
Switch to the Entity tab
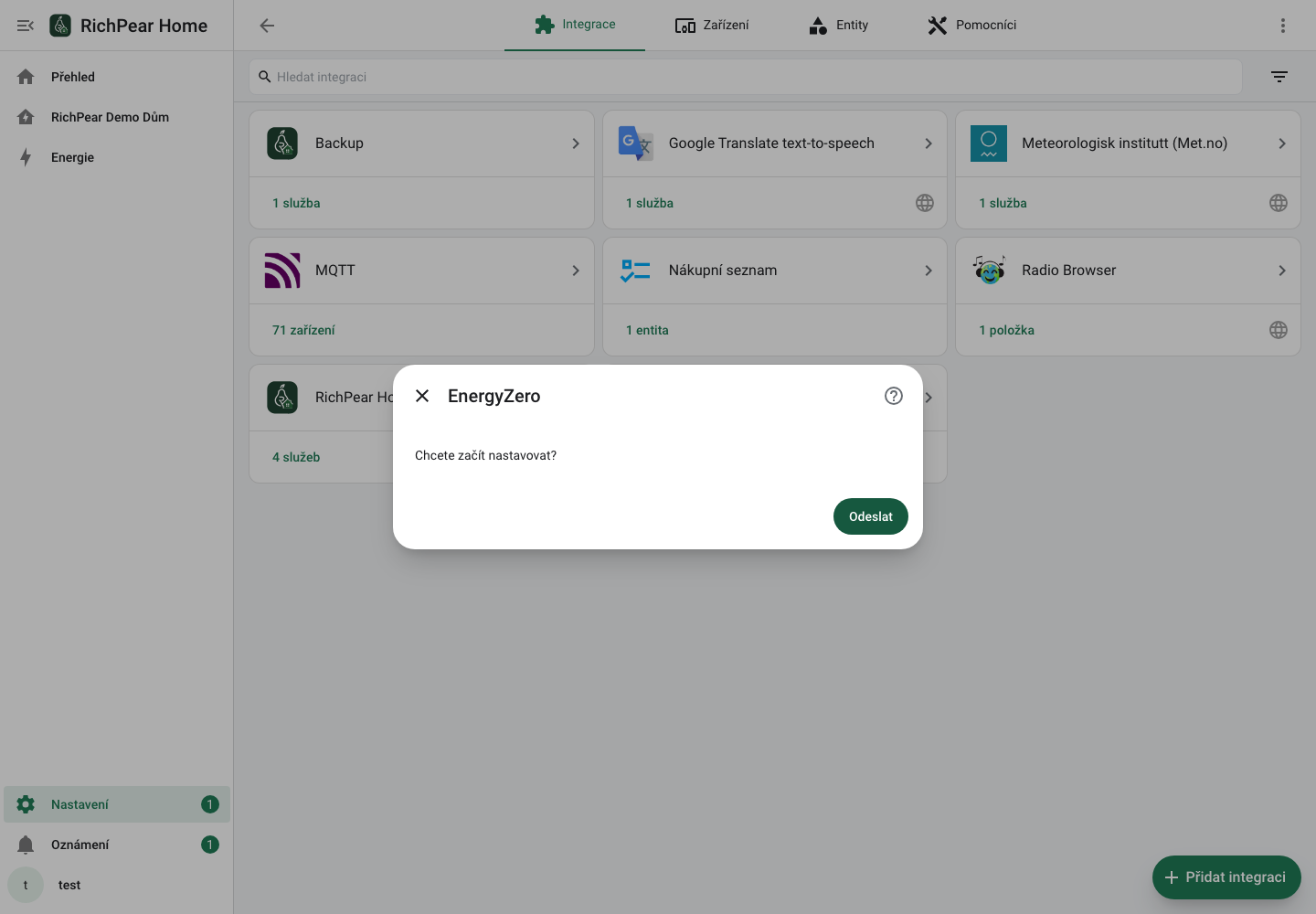pyautogui.click(x=839, y=26)
